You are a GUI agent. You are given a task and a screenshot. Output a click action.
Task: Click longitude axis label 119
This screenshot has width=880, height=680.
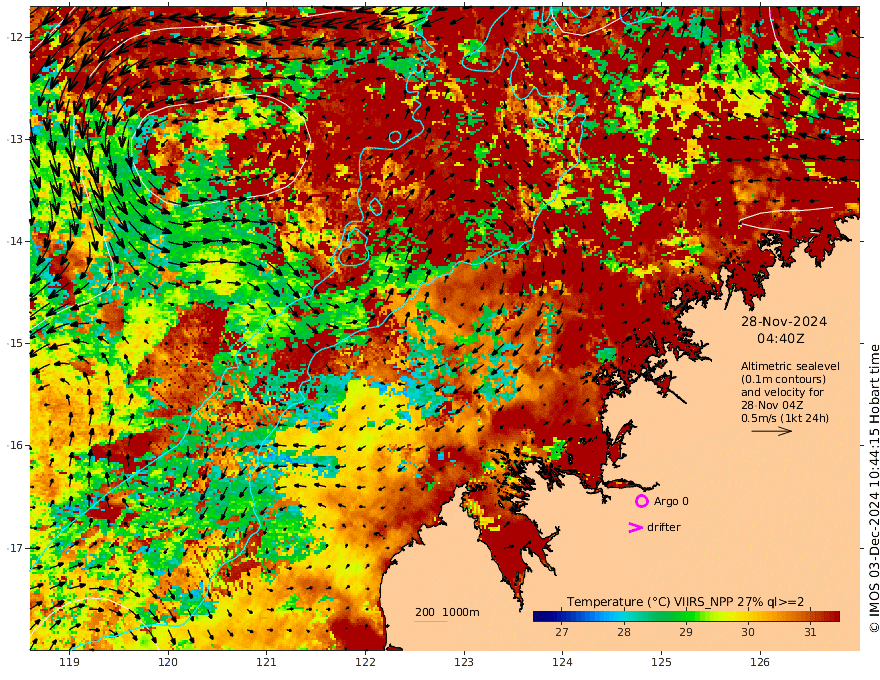69,662
